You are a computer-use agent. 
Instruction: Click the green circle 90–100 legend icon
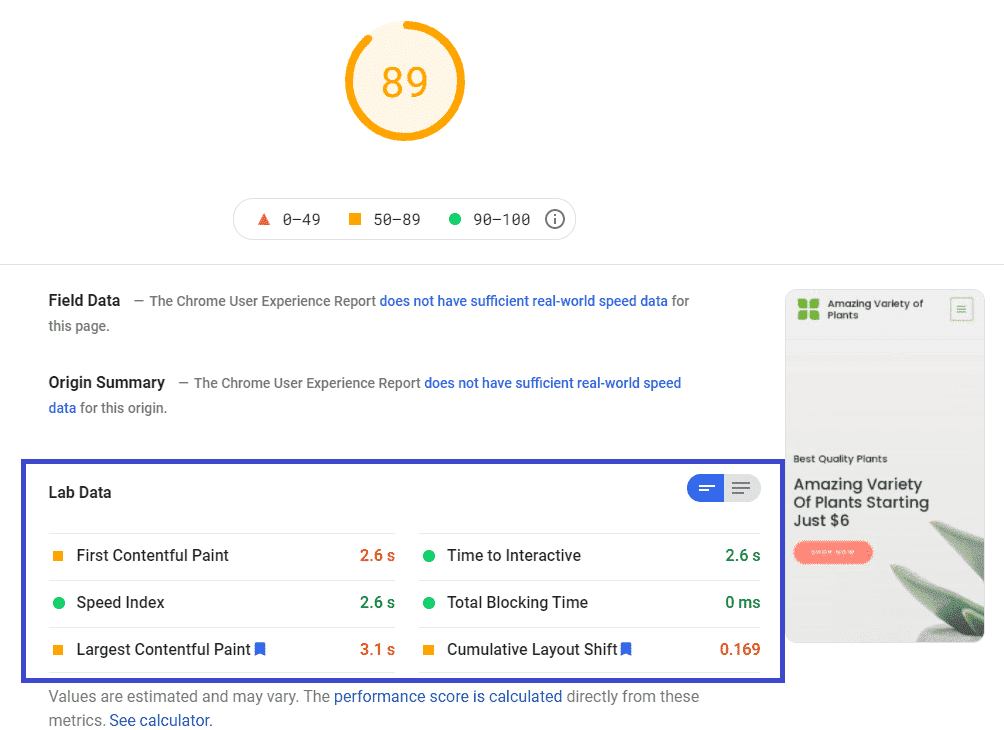pos(455,219)
